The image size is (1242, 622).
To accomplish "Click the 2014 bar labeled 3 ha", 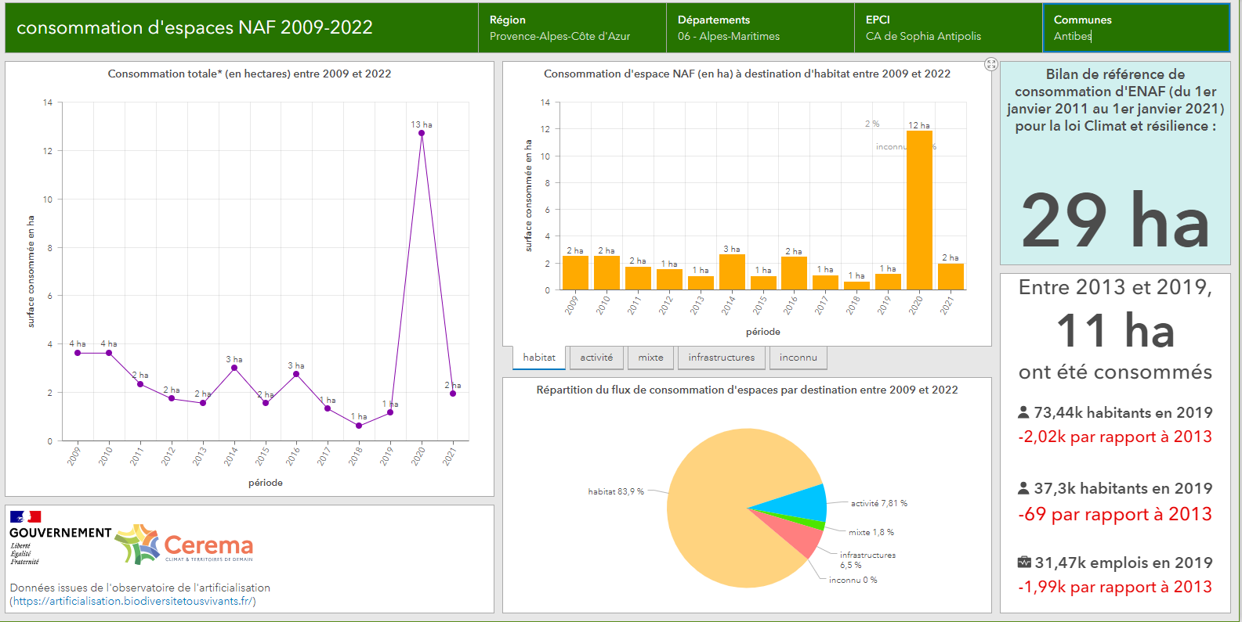I will coord(731,272).
